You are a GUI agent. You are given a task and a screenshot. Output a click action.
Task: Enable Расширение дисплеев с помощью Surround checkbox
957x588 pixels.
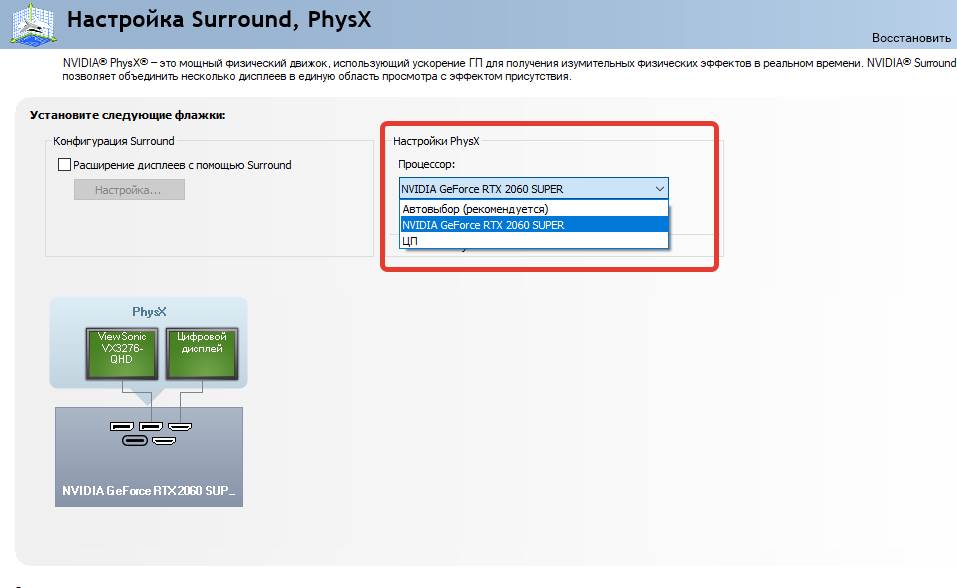[x=64, y=165]
